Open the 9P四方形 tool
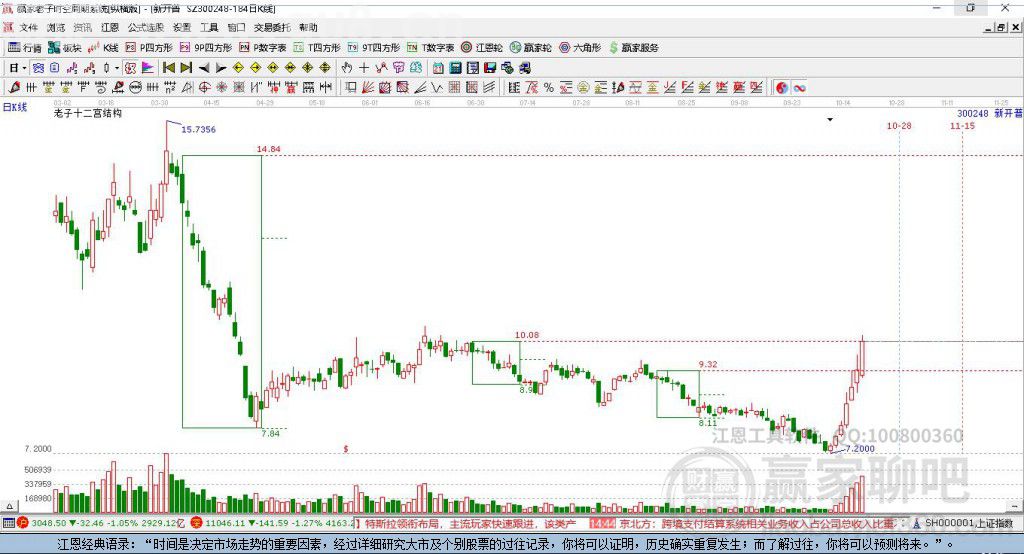 click(x=206, y=48)
